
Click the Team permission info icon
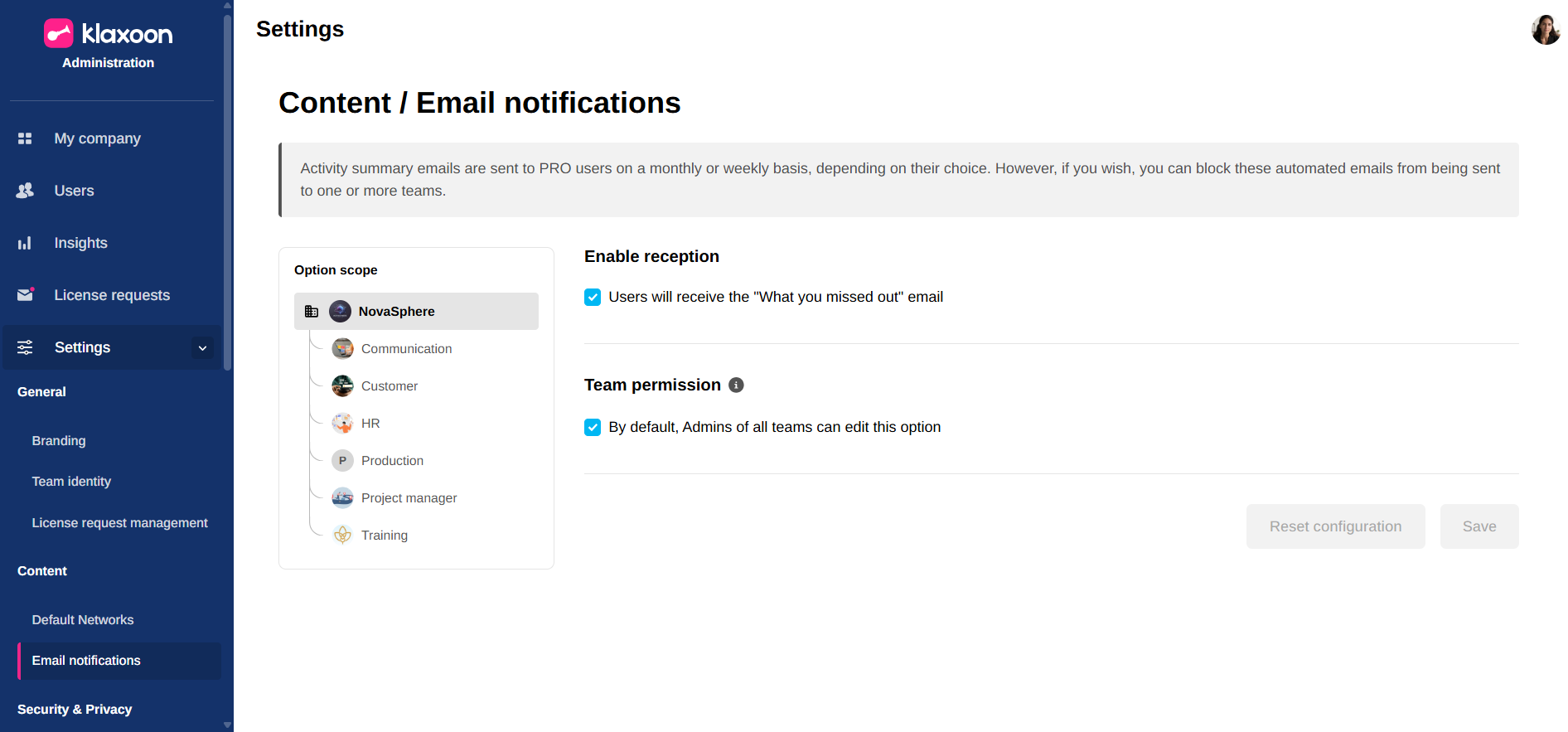[736, 385]
